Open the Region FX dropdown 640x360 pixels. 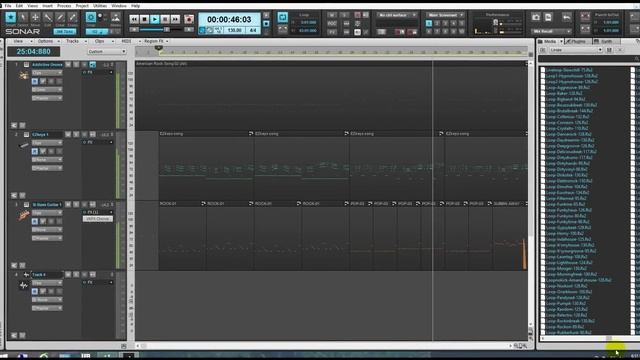pos(156,41)
